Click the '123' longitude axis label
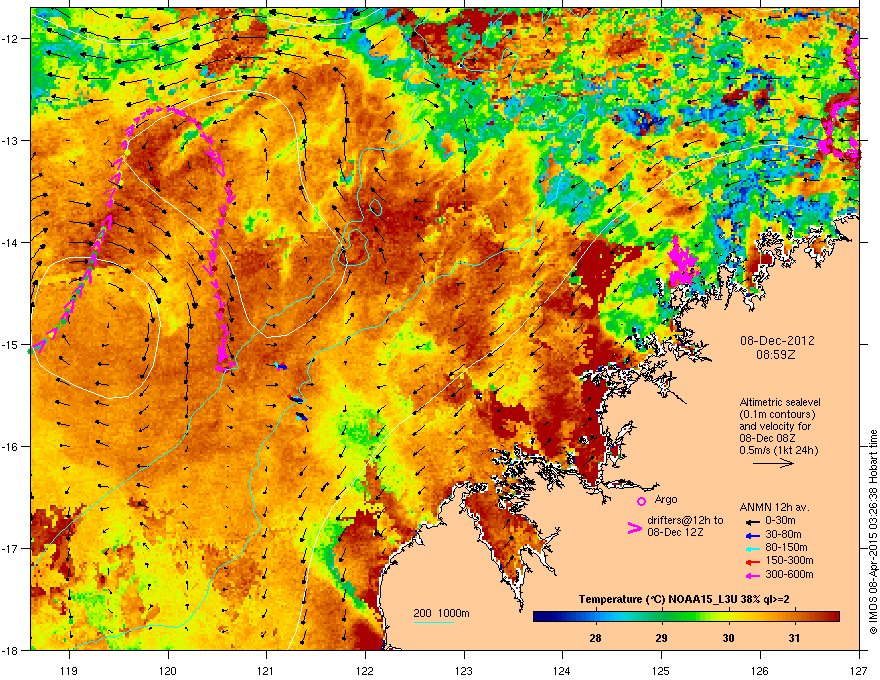 (x=464, y=670)
